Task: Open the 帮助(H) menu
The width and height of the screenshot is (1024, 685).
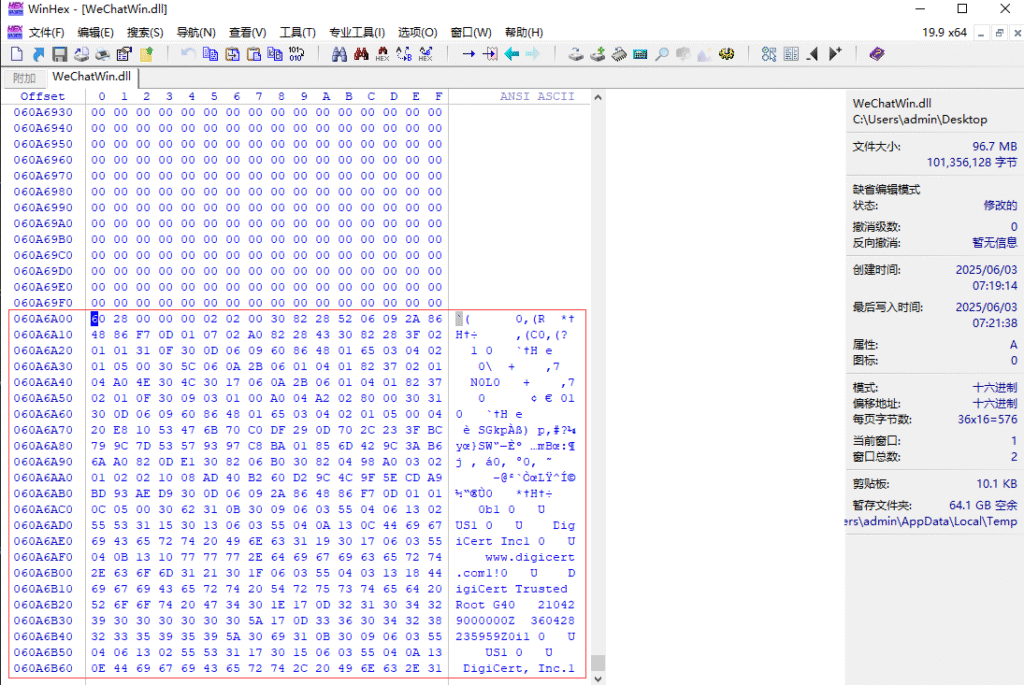Action: 524,33
